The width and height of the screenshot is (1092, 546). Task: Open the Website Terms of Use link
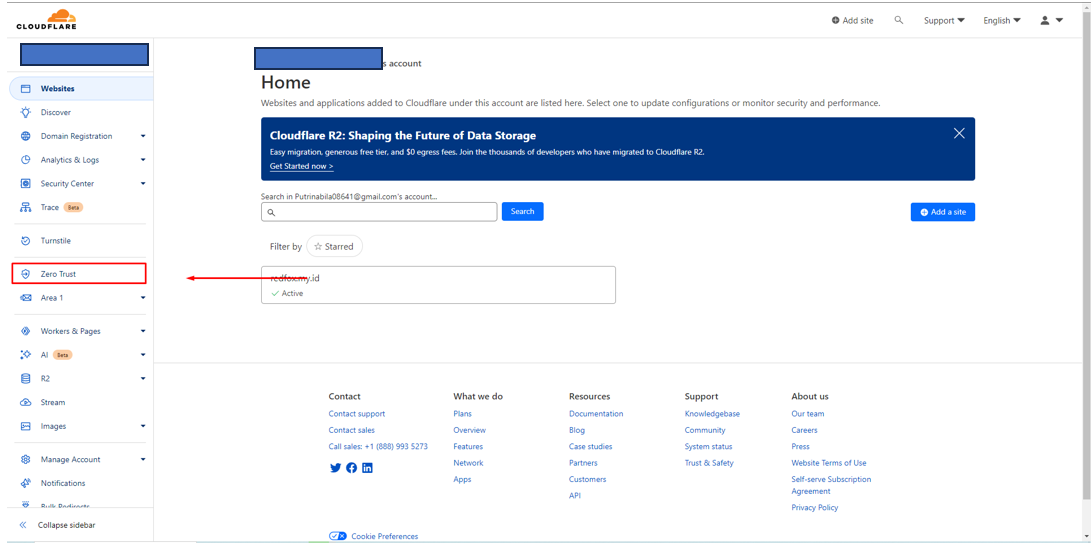click(829, 463)
